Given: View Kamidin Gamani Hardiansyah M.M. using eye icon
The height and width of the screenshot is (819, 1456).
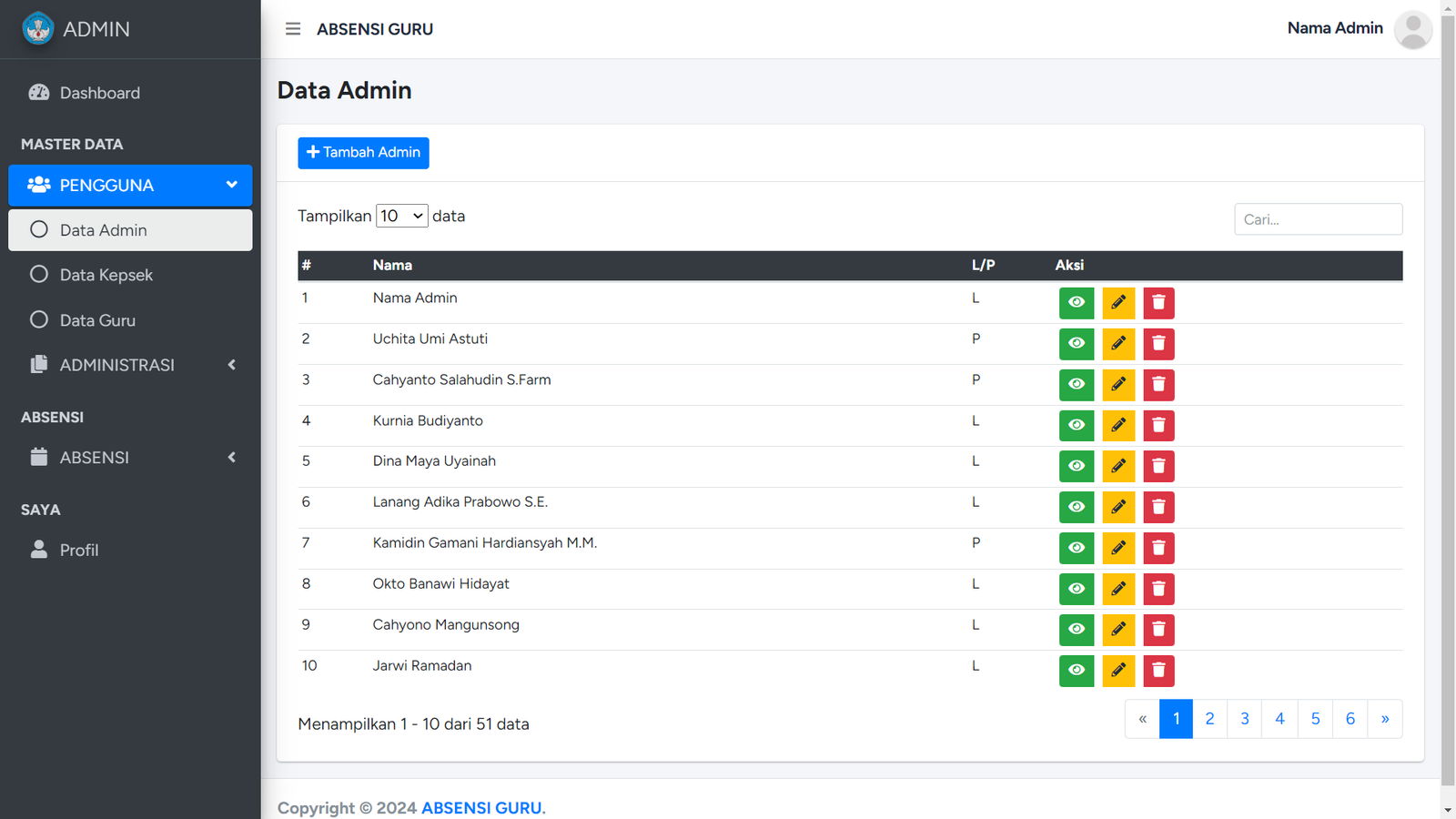Looking at the screenshot, I should tap(1076, 548).
